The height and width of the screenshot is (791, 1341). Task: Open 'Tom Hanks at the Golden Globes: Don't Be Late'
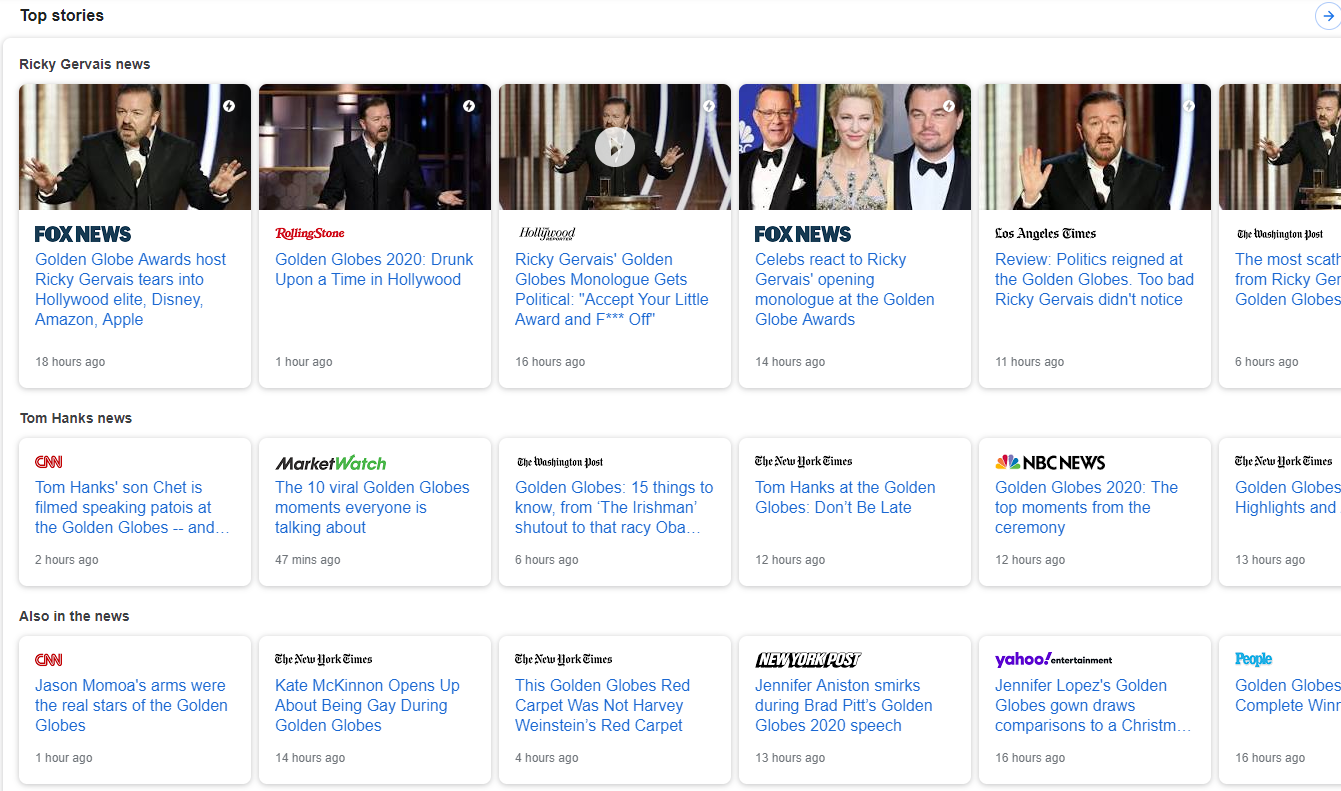tap(845, 498)
